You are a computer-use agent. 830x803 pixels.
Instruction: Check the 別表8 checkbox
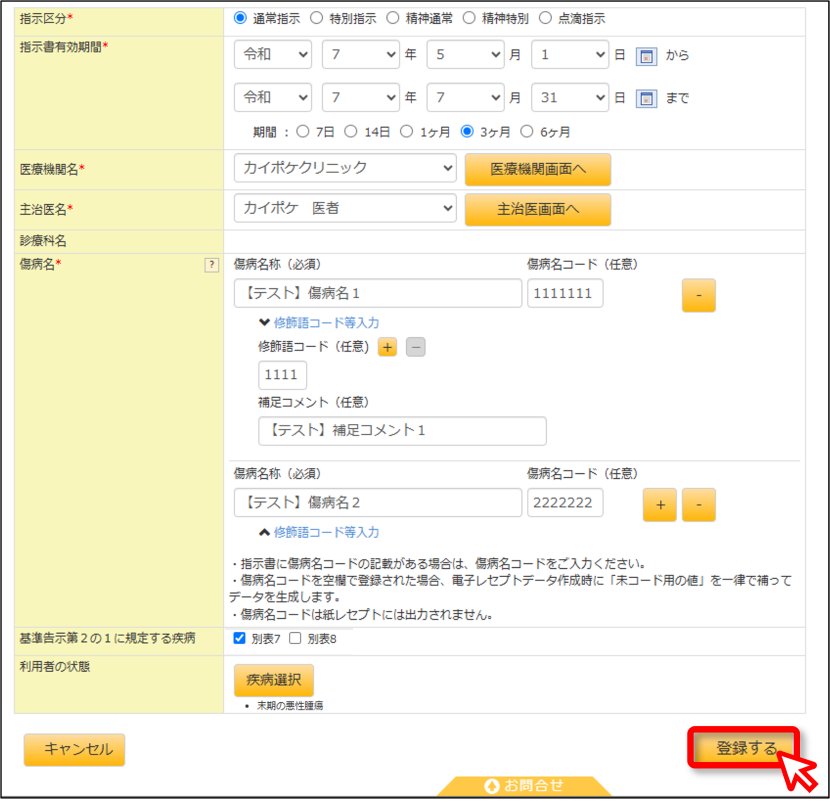(x=295, y=638)
